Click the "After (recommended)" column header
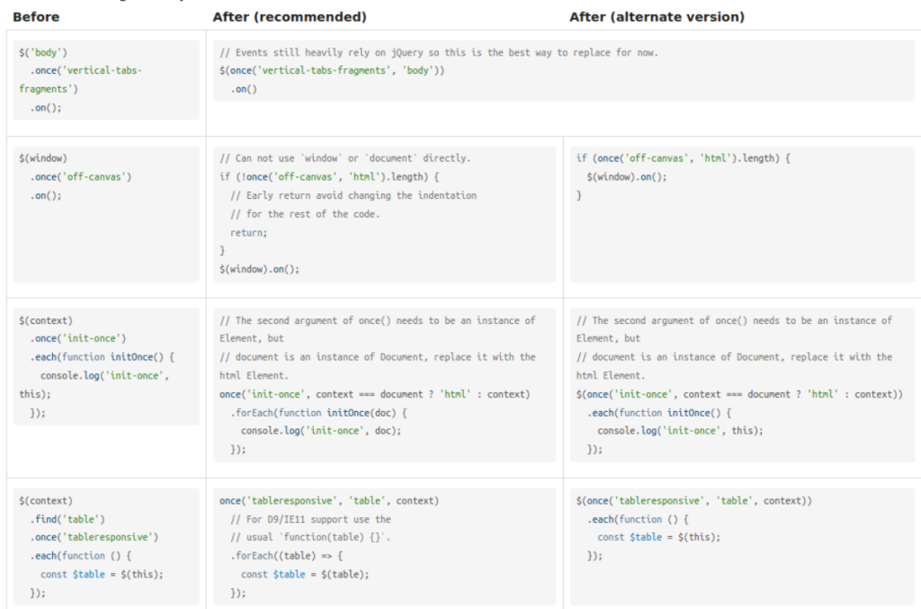The width and height of the screenshot is (921, 609). (289, 16)
